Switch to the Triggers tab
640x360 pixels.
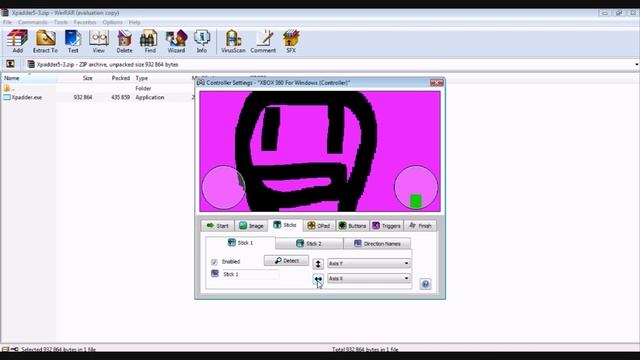(x=387, y=226)
